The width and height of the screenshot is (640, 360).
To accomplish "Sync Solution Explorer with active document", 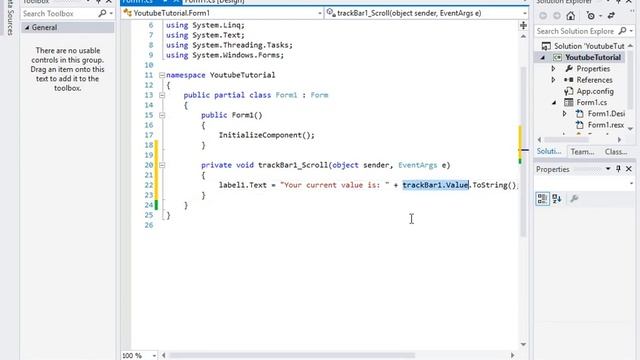I will (611, 16).
